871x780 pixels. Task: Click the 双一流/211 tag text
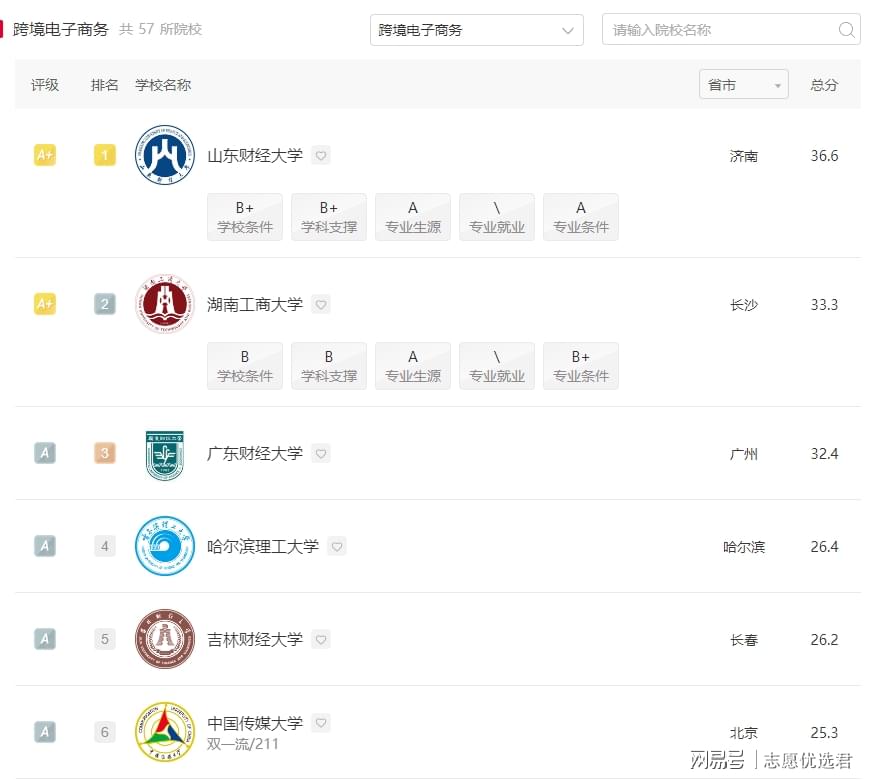click(242, 744)
